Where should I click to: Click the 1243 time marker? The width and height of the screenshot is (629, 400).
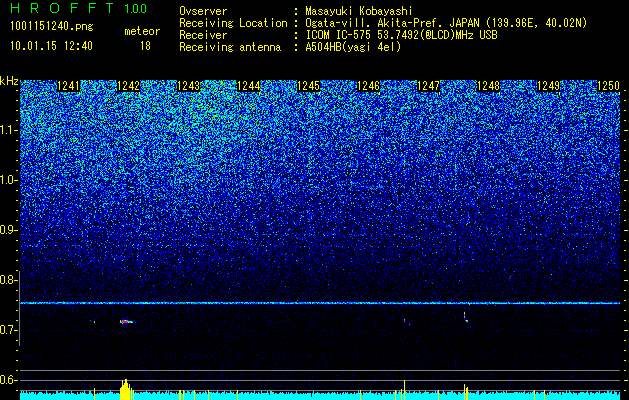click(x=189, y=86)
